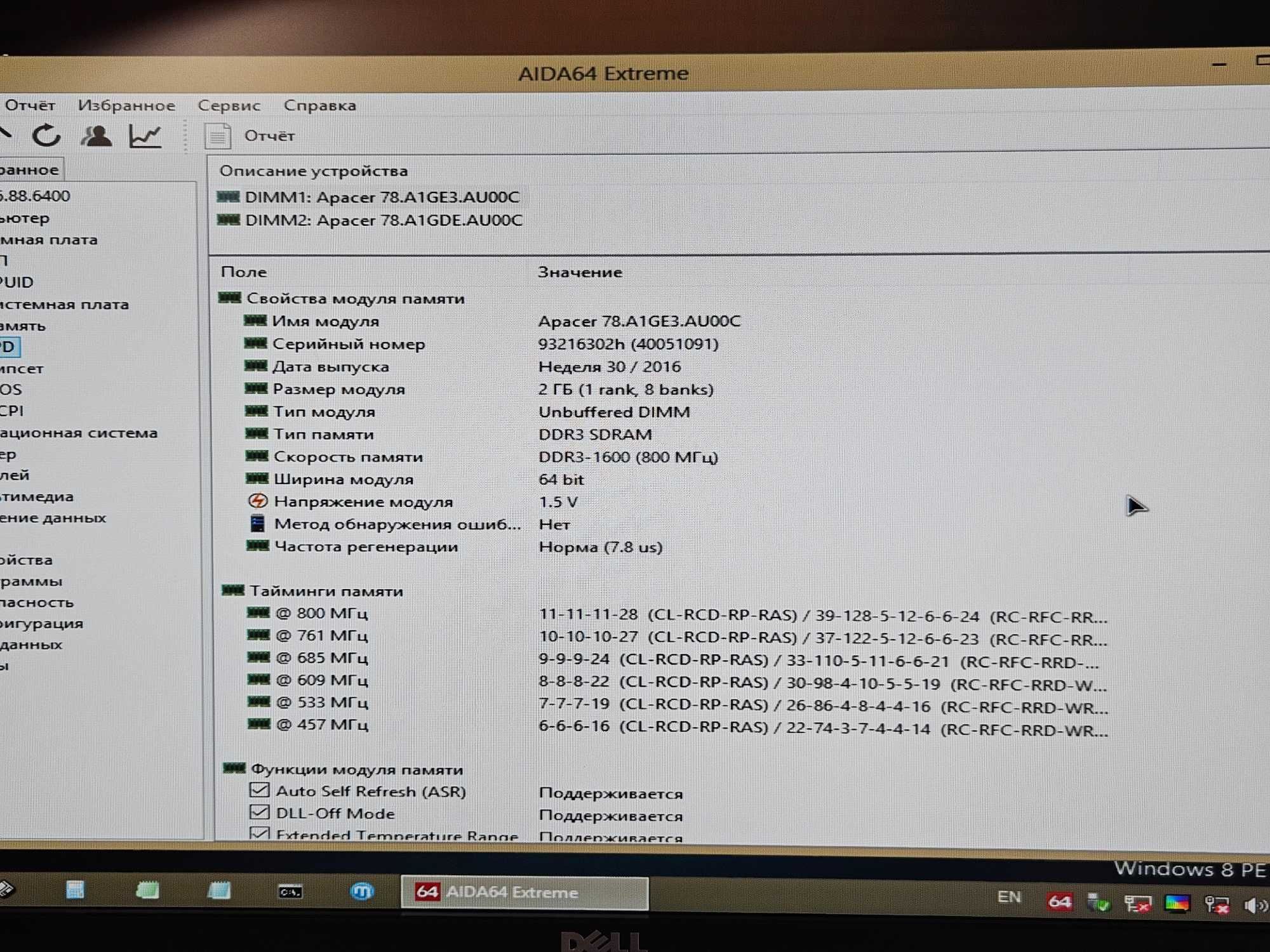Click the value DDR3-1600 (800 МГц)
1270x952 pixels.
click(628, 457)
